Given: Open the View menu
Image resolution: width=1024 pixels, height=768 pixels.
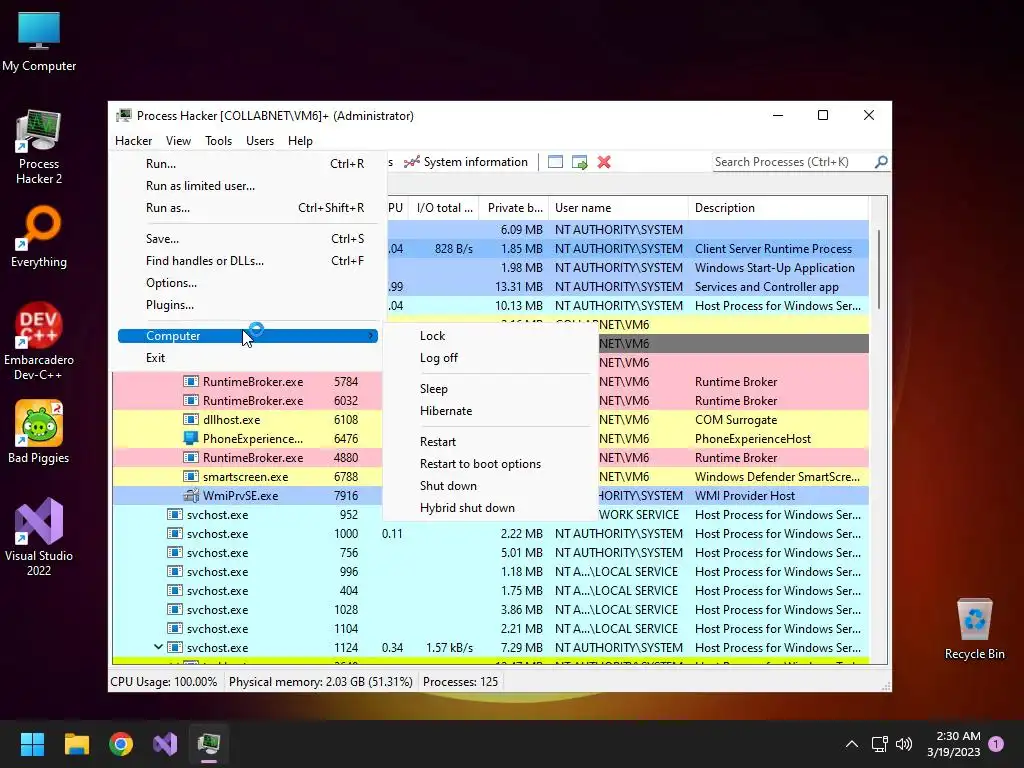Looking at the screenshot, I should pyautogui.click(x=178, y=141).
